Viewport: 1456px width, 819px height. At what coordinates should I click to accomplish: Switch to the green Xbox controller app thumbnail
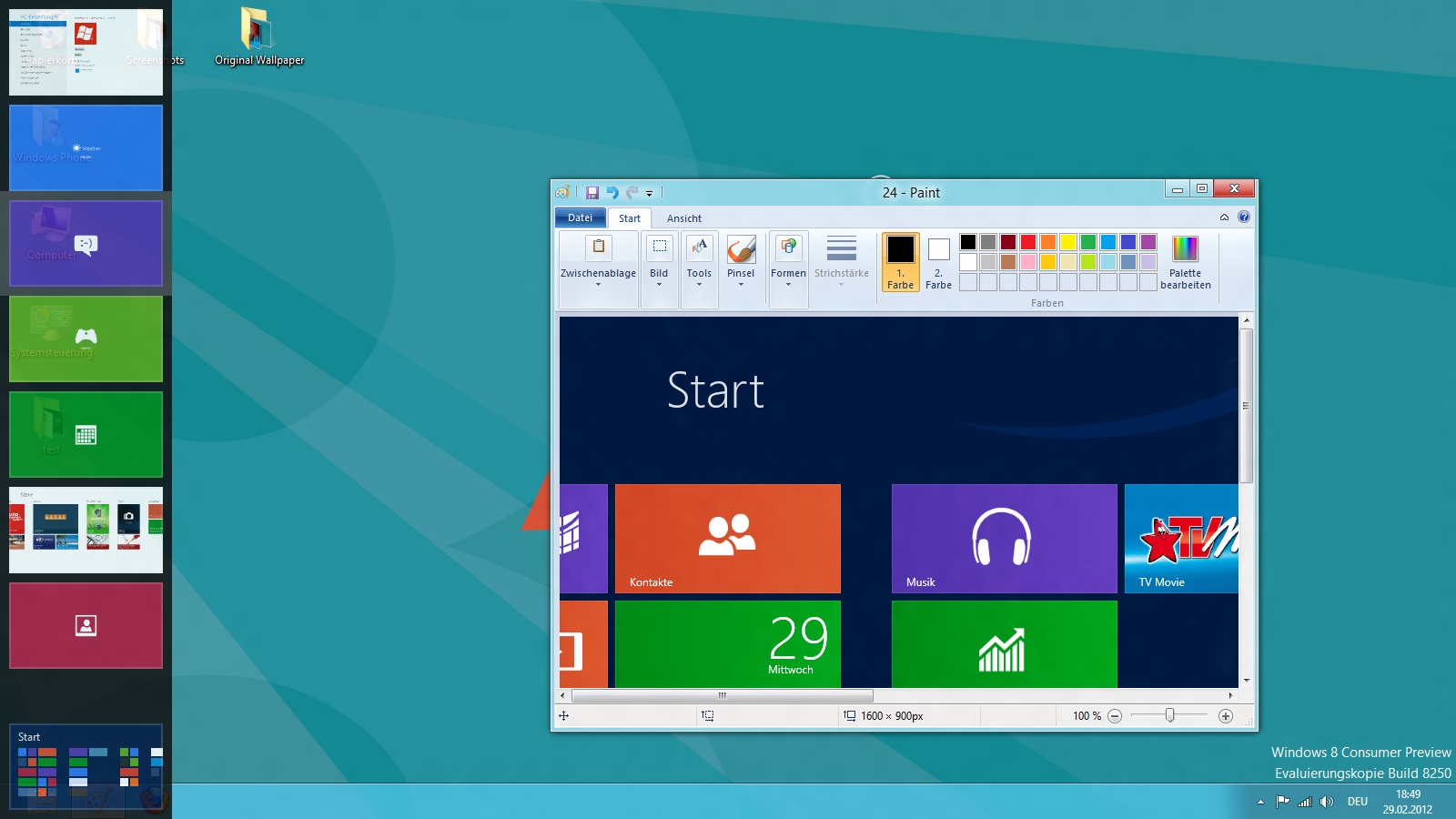coord(86,339)
